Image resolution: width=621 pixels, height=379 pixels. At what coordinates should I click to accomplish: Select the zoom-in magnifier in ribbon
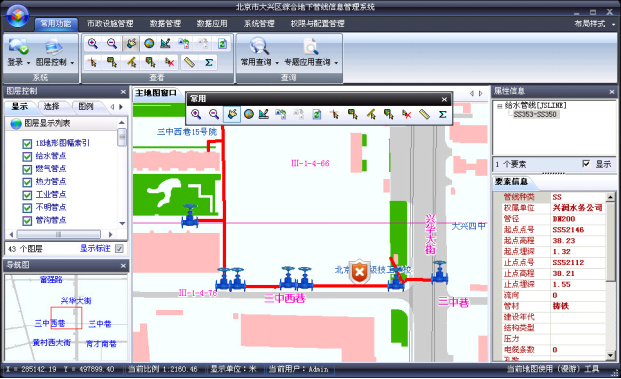93,44
